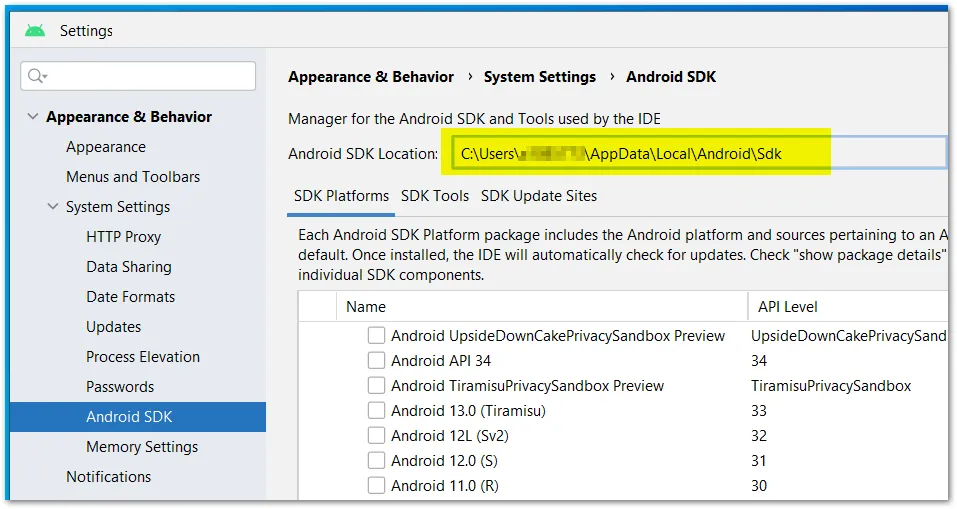Select the Android API 34 row name
The height and width of the screenshot is (509, 957).
pos(441,361)
